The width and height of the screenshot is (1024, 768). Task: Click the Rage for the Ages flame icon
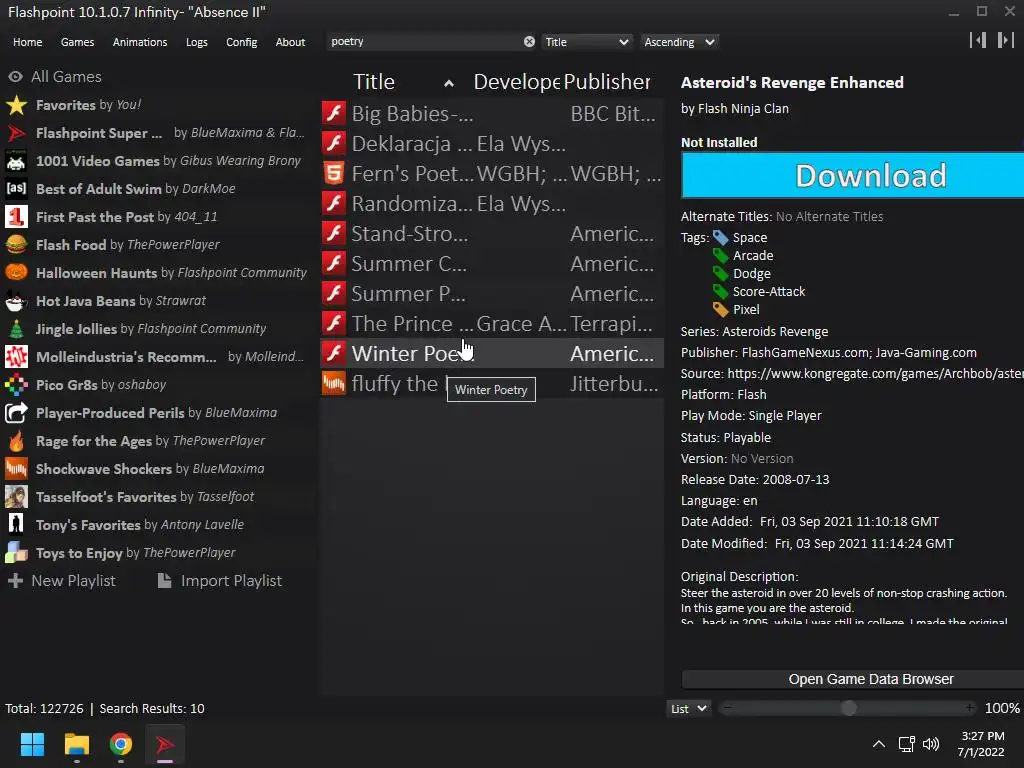[16, 441]
